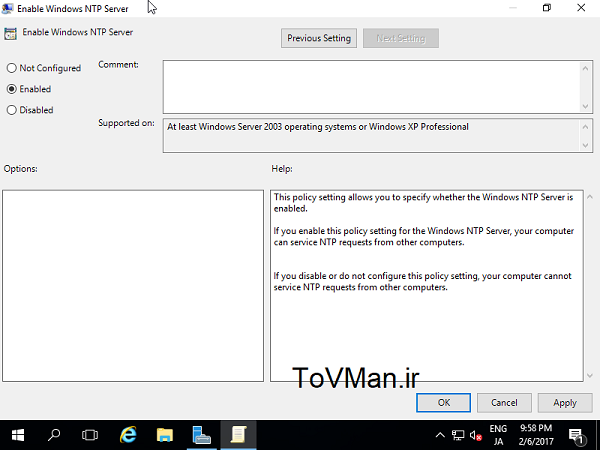
Task: Switch to Server Manager on the taskbar
Action: [201, 435]
